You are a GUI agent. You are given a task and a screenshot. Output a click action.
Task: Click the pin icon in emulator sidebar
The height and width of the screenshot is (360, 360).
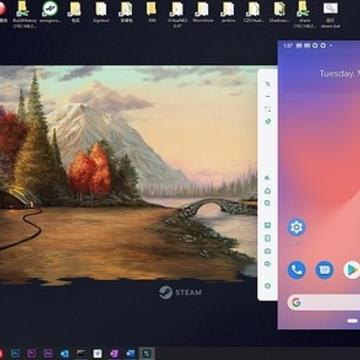[268, 121]
